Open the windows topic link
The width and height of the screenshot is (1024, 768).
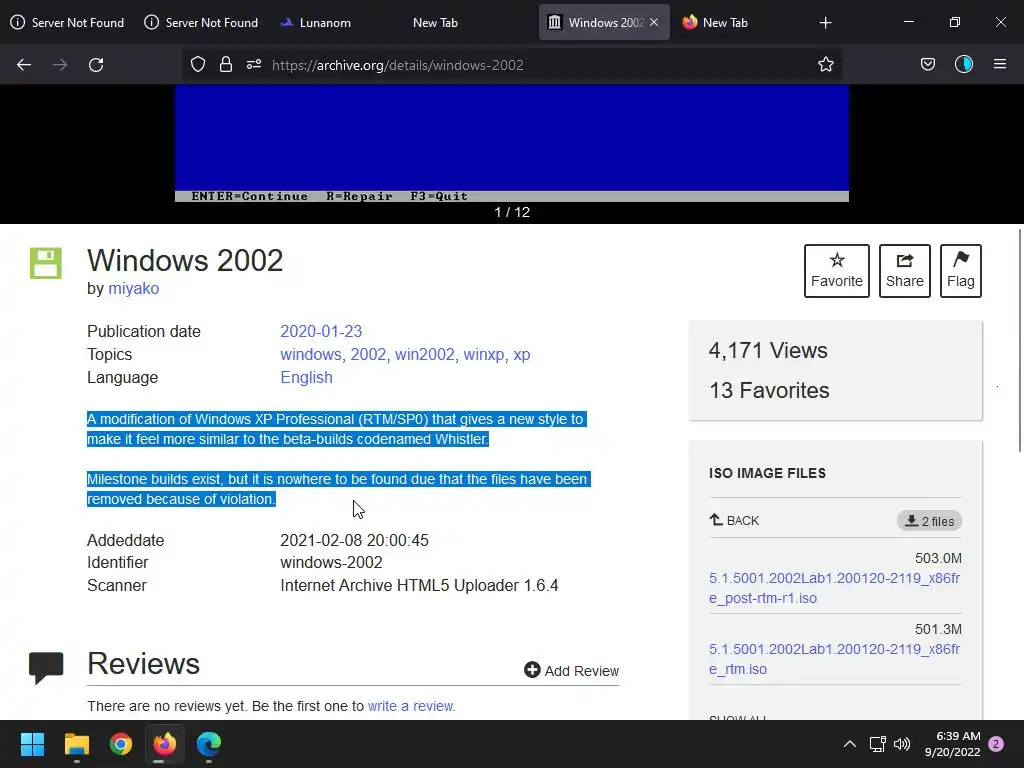click(310, 355)
